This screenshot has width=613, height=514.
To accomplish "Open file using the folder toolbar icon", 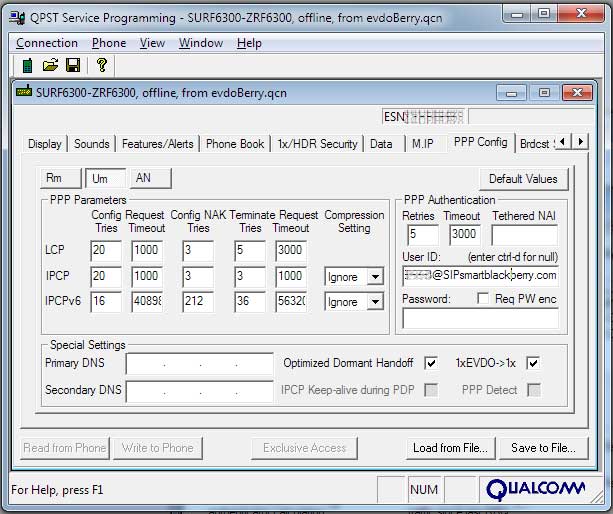I will 50,65.
